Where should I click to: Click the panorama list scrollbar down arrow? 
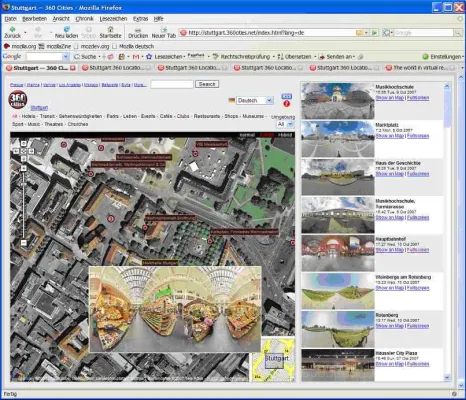[x=447, y=377]
